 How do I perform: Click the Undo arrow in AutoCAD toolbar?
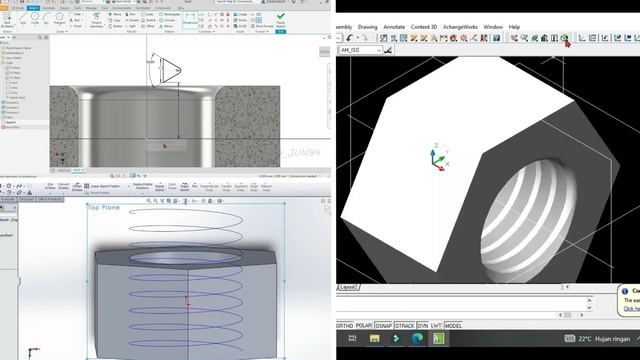pyautogui.click(x=350, y=38)
